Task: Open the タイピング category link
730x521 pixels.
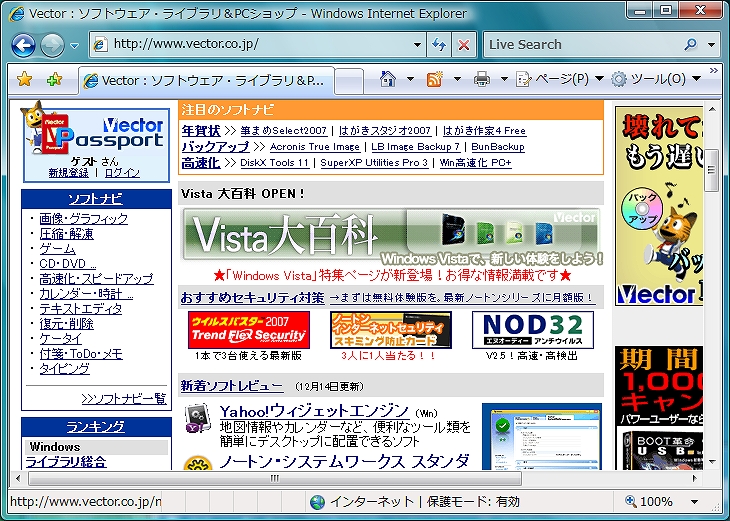Action: pyautogui.click(x=64, y=368)
